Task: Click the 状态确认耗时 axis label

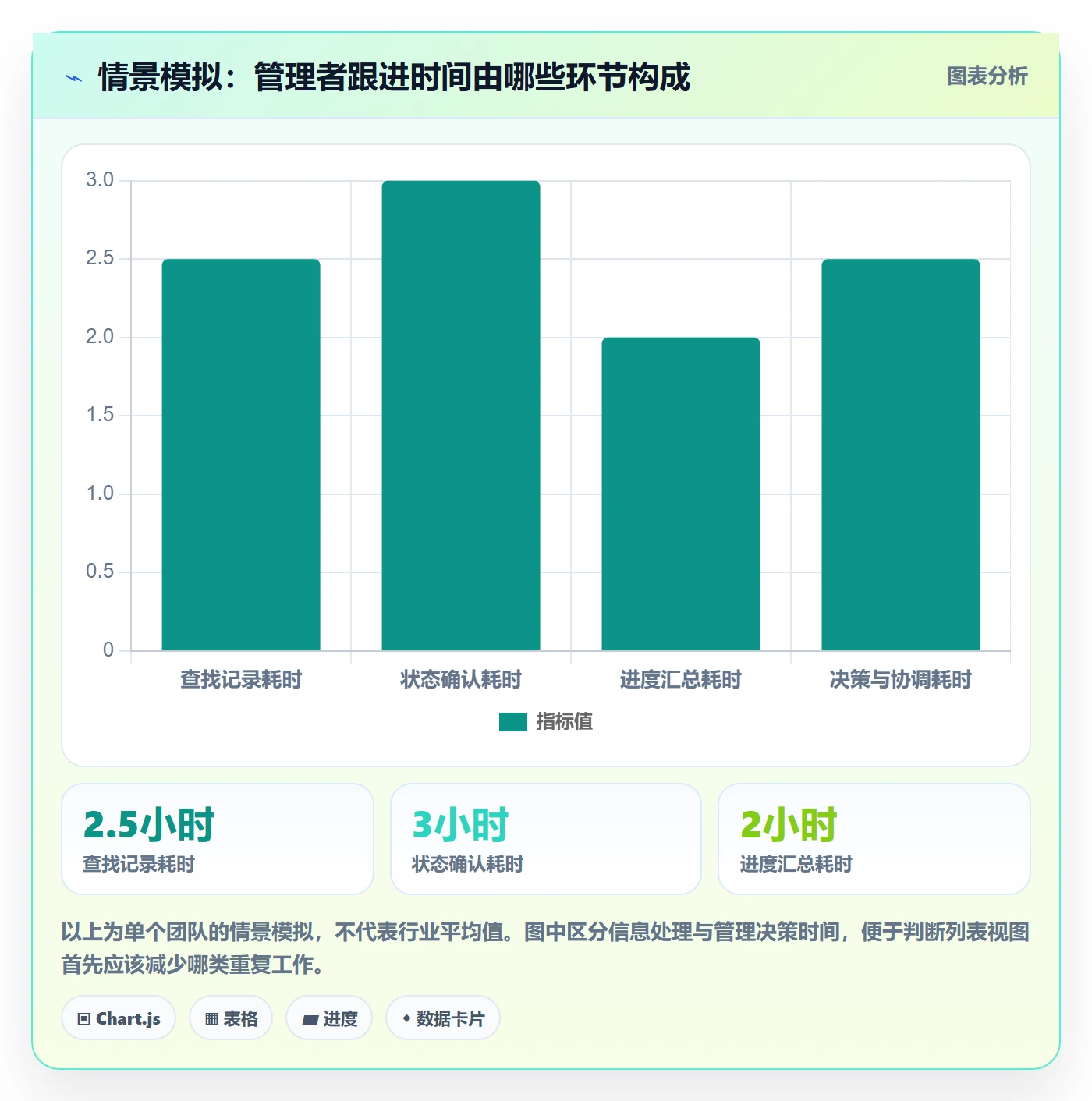Action: (461, 680)
